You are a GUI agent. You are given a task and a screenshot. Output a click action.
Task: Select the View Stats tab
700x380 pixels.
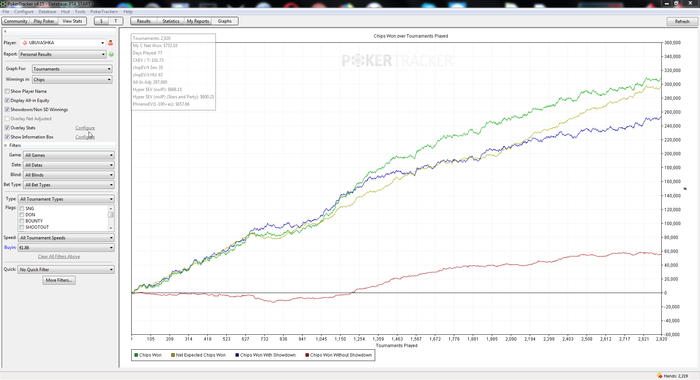click(x=72, y=21)
